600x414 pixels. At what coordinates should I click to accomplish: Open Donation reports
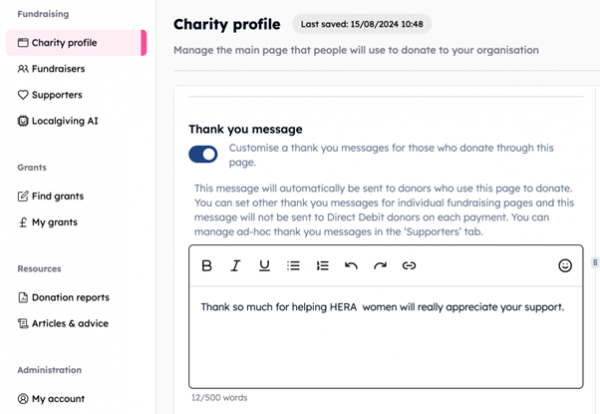[70, 297]
